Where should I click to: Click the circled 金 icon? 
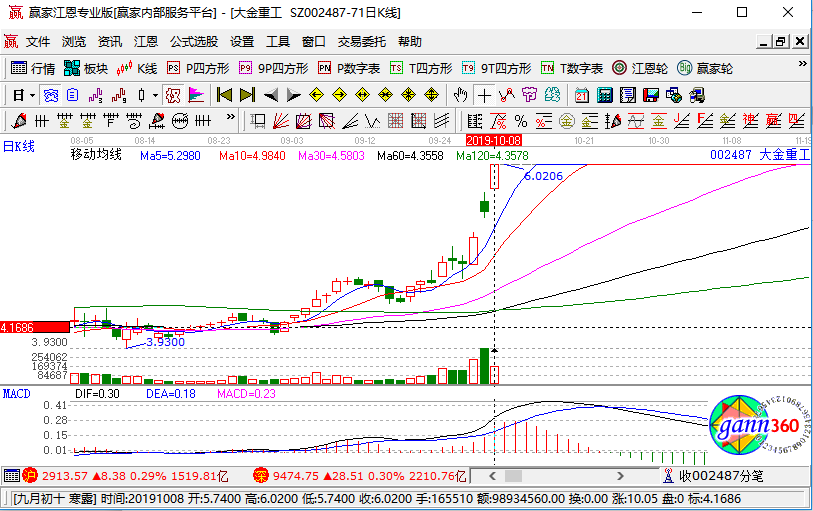(567, 121)
